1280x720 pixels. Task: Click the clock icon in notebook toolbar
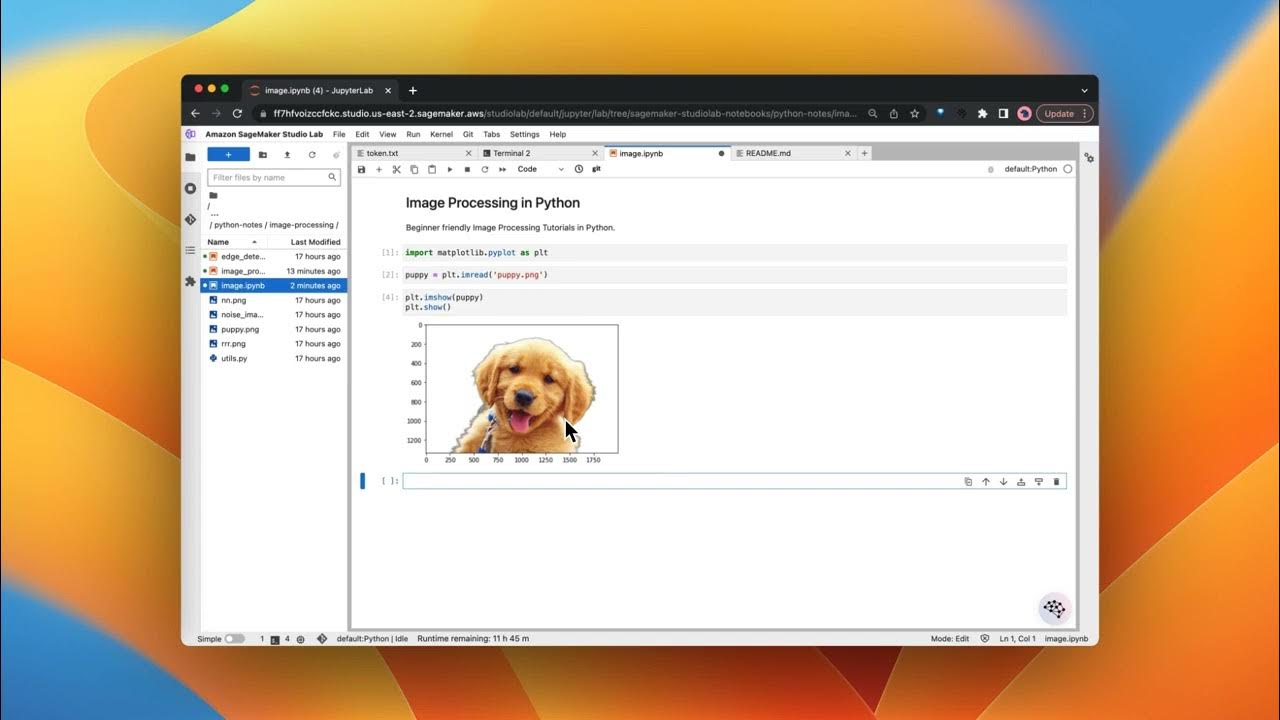point(578,170)
